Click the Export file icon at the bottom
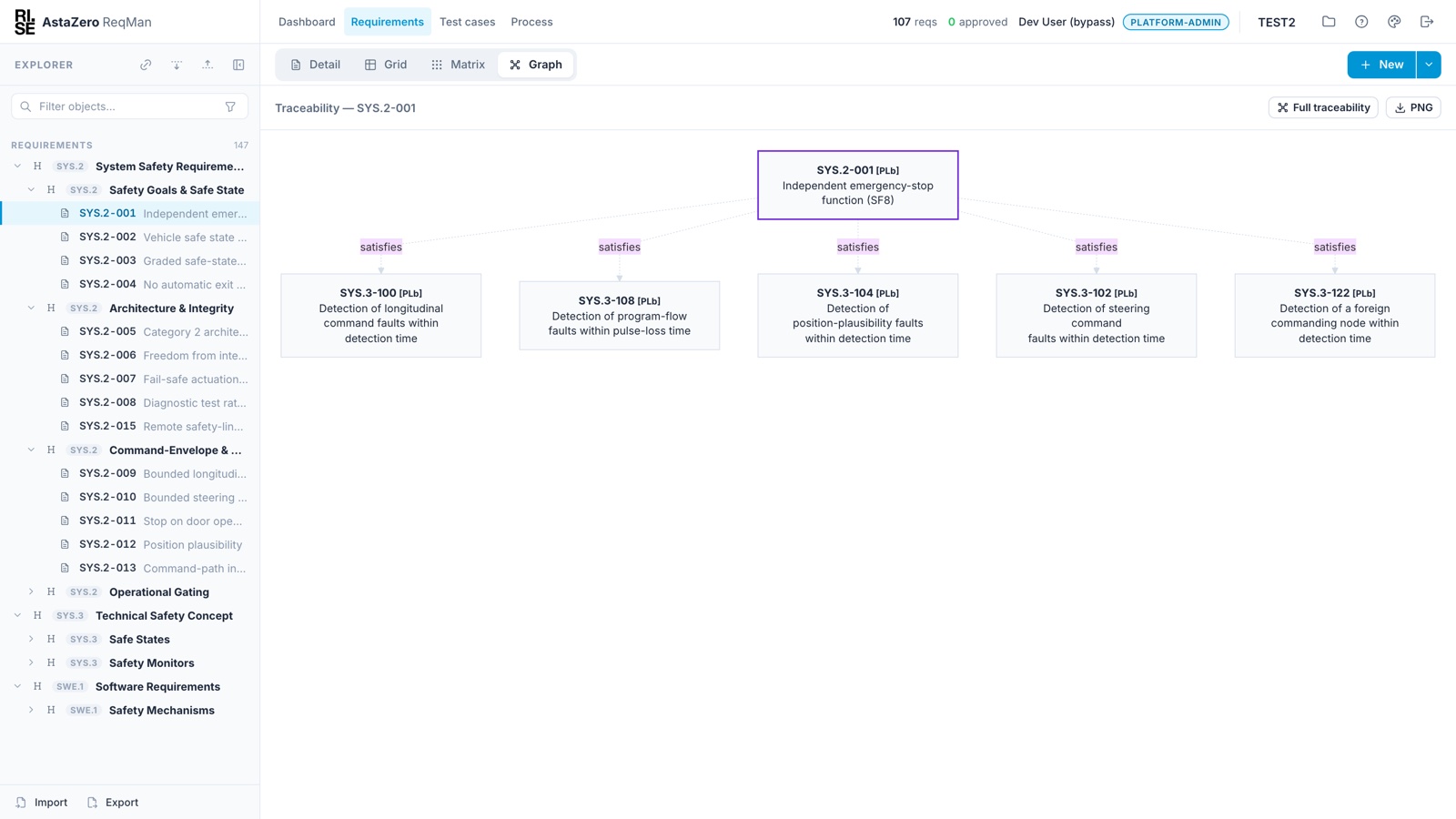 pyautogui.click(x=92, y=802)
